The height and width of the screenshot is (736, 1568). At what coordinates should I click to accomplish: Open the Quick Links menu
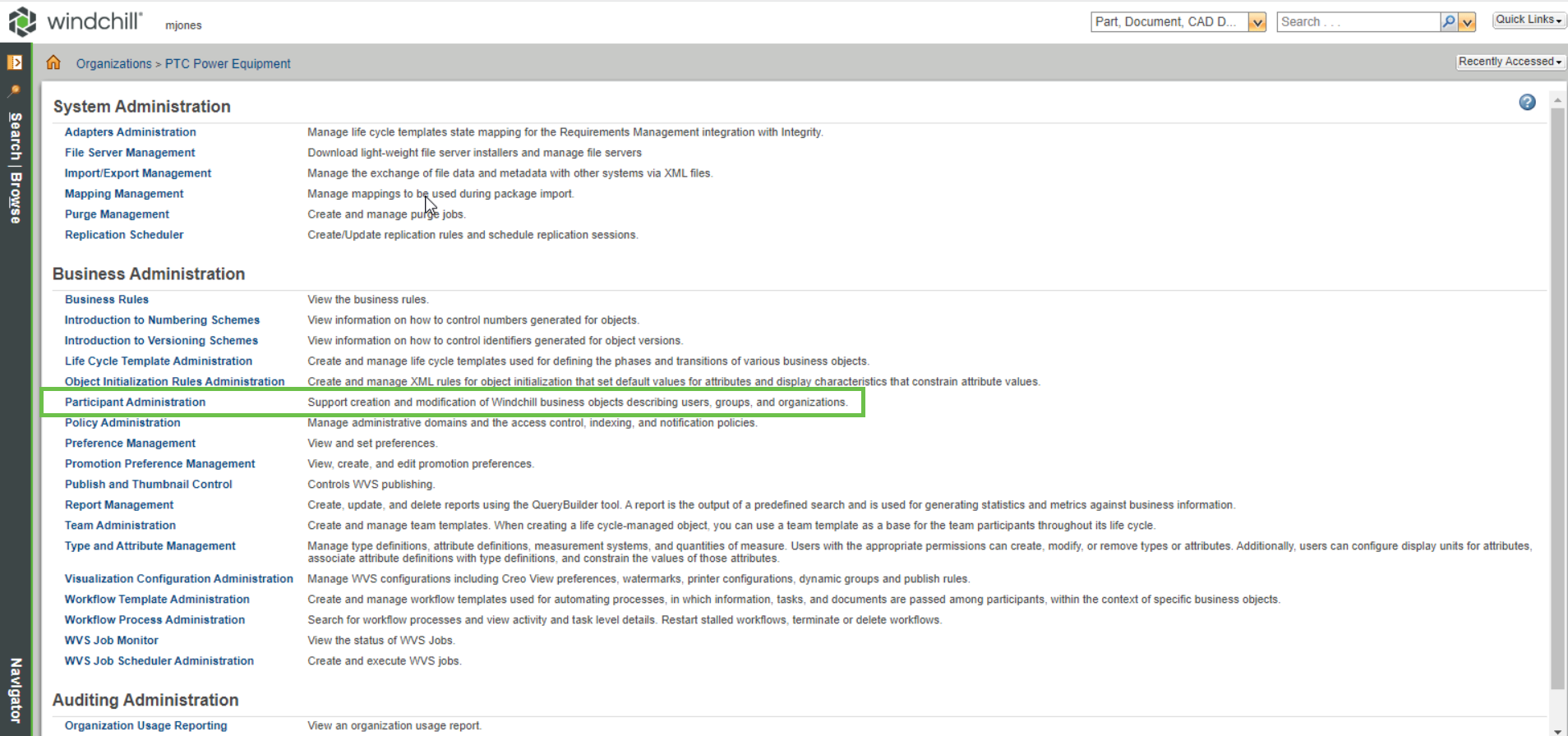pos(1529,20)
